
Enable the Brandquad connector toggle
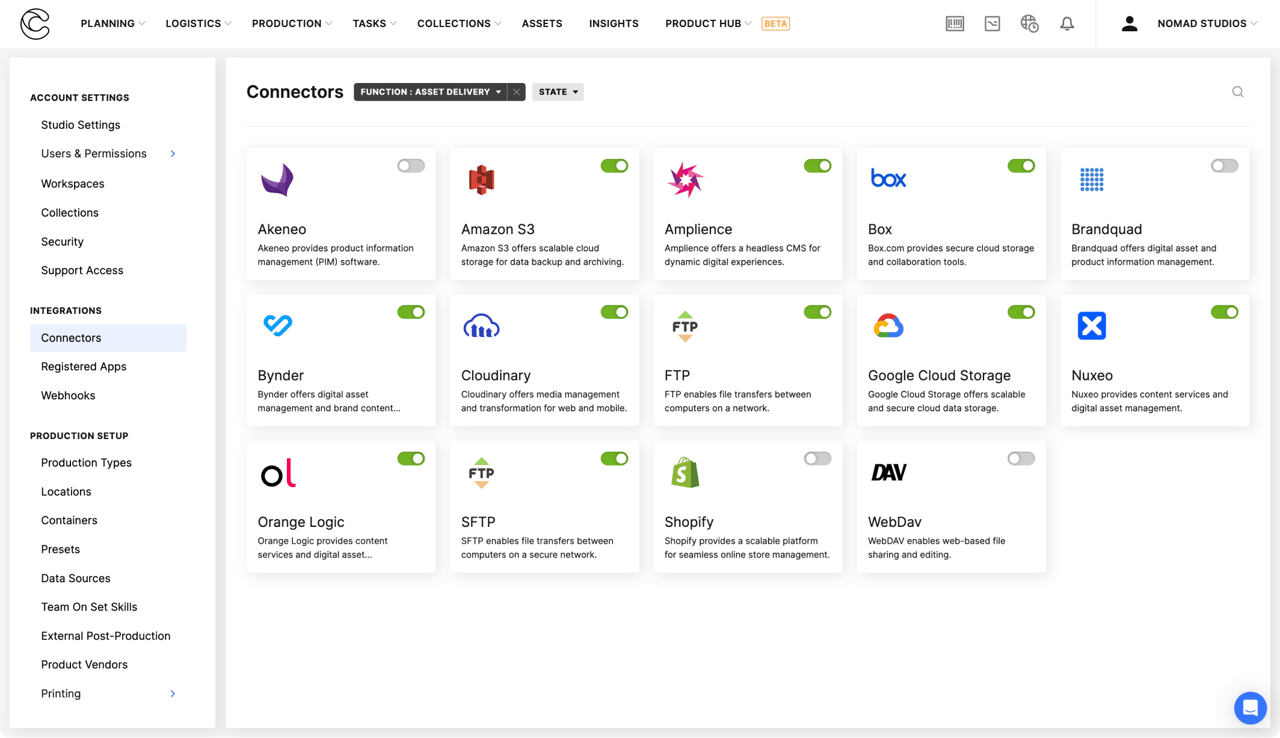(1225, 166)
